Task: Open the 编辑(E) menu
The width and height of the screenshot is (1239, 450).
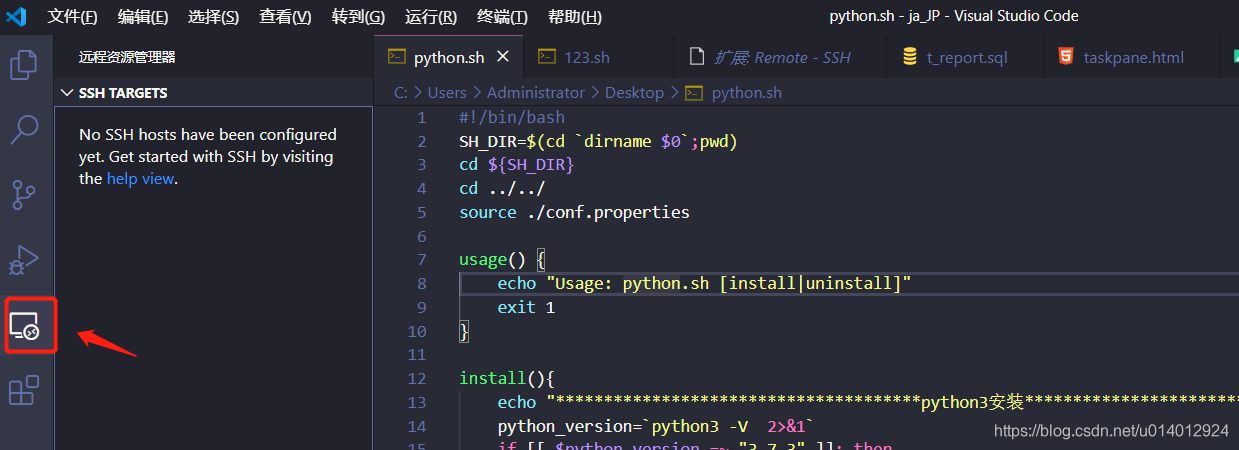Action: tap(143, 16)
